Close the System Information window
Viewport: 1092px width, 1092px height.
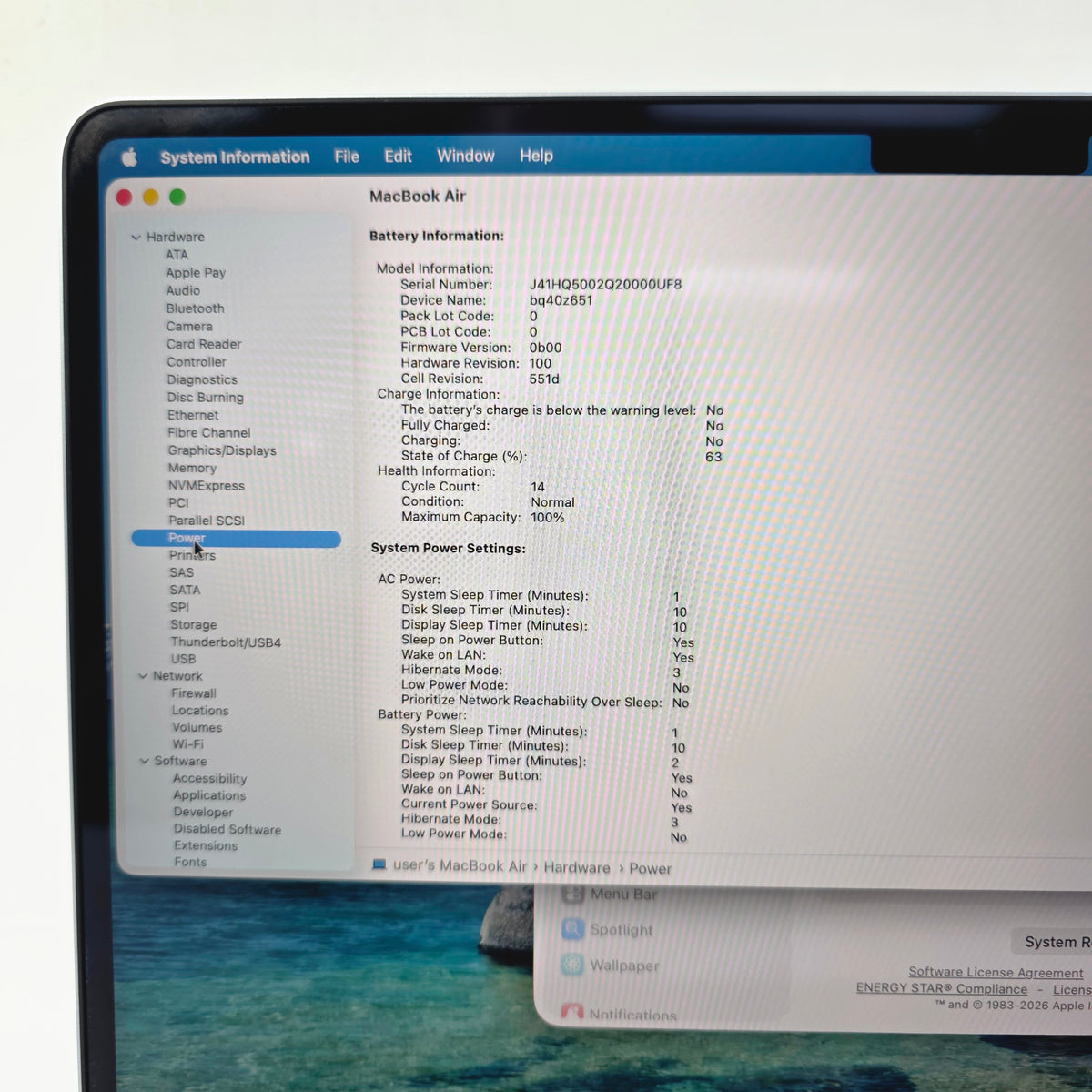(125, 197)
